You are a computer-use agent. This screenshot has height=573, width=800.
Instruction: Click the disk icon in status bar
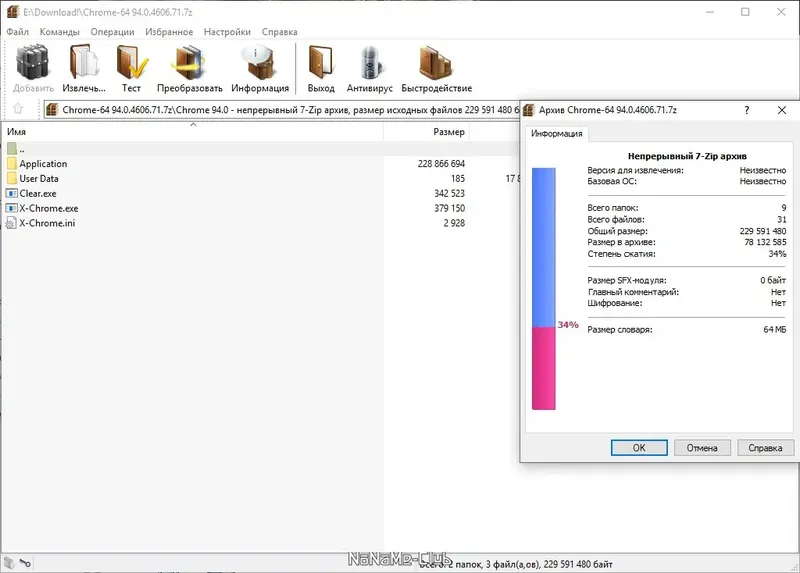point(9,562)
